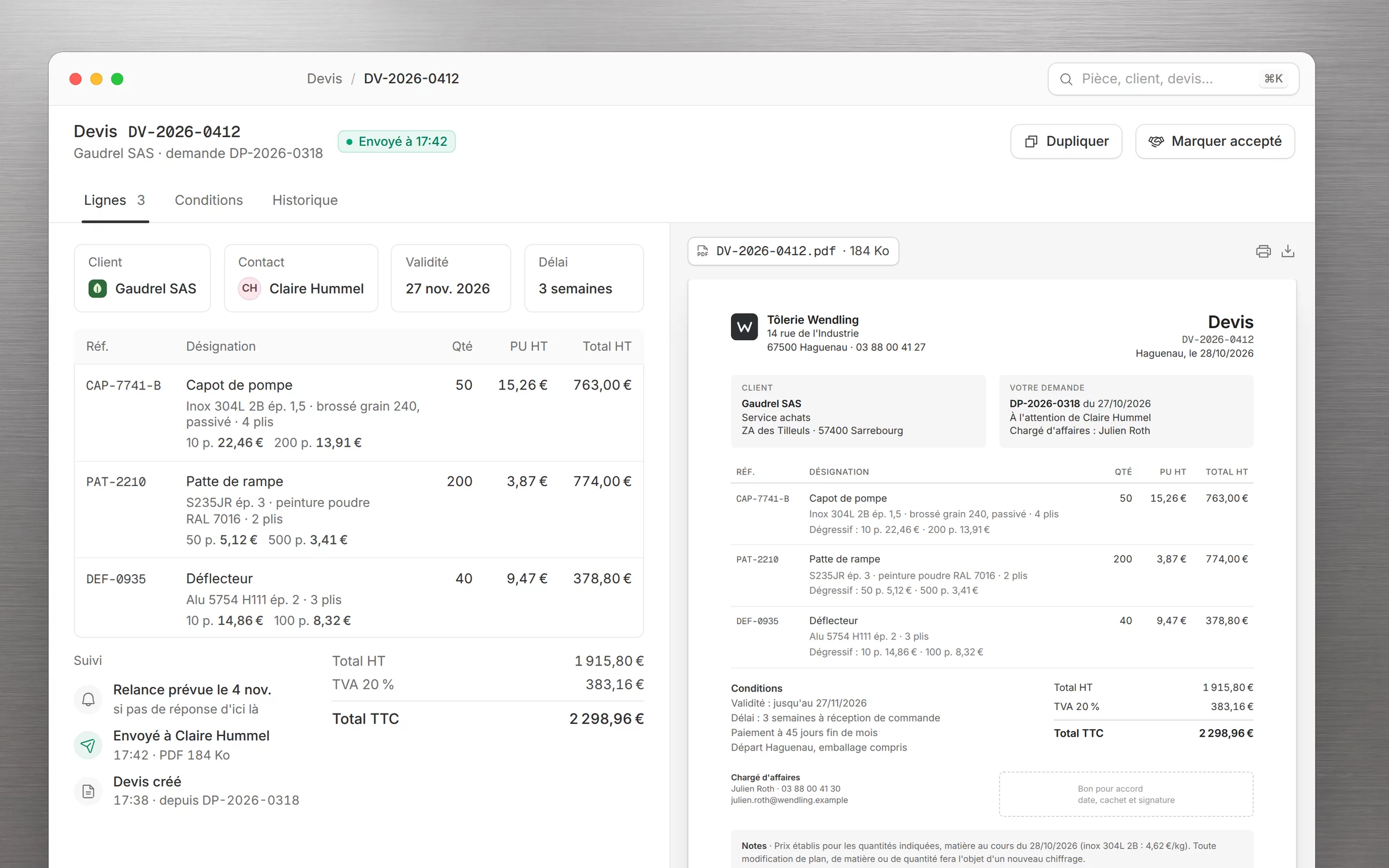Click the Dupliquer button
The height and width of the screenshot is (868, 1389).
pos(1066,141)
